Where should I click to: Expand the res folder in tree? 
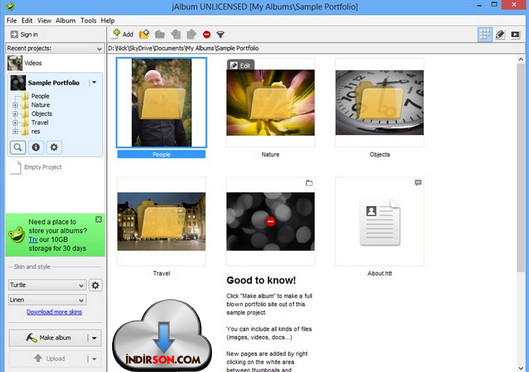pyautogui.click(x=15, y=131)
